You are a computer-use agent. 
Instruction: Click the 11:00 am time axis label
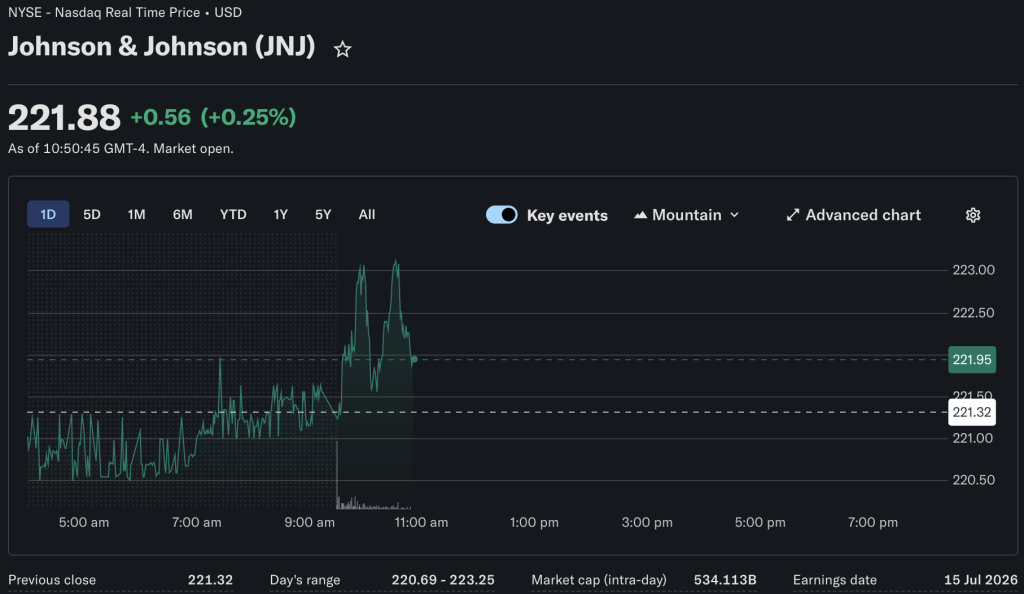(x=421, y=522)
